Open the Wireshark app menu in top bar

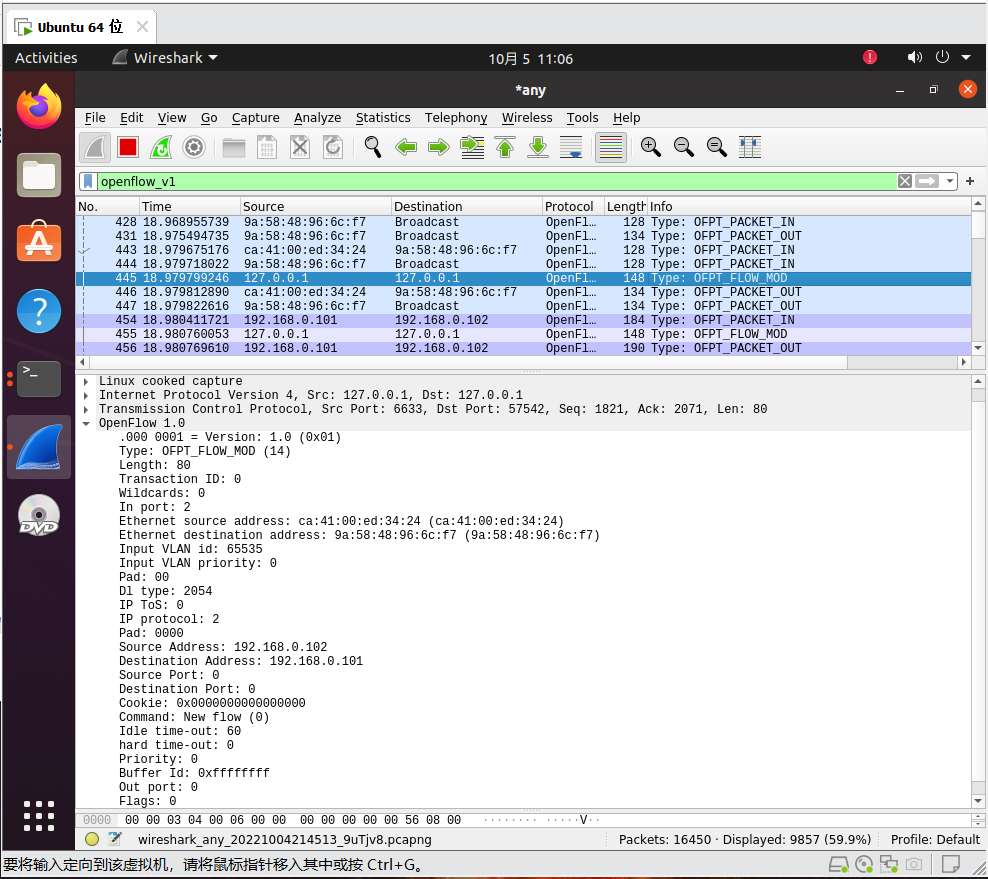tap(165, 58)
